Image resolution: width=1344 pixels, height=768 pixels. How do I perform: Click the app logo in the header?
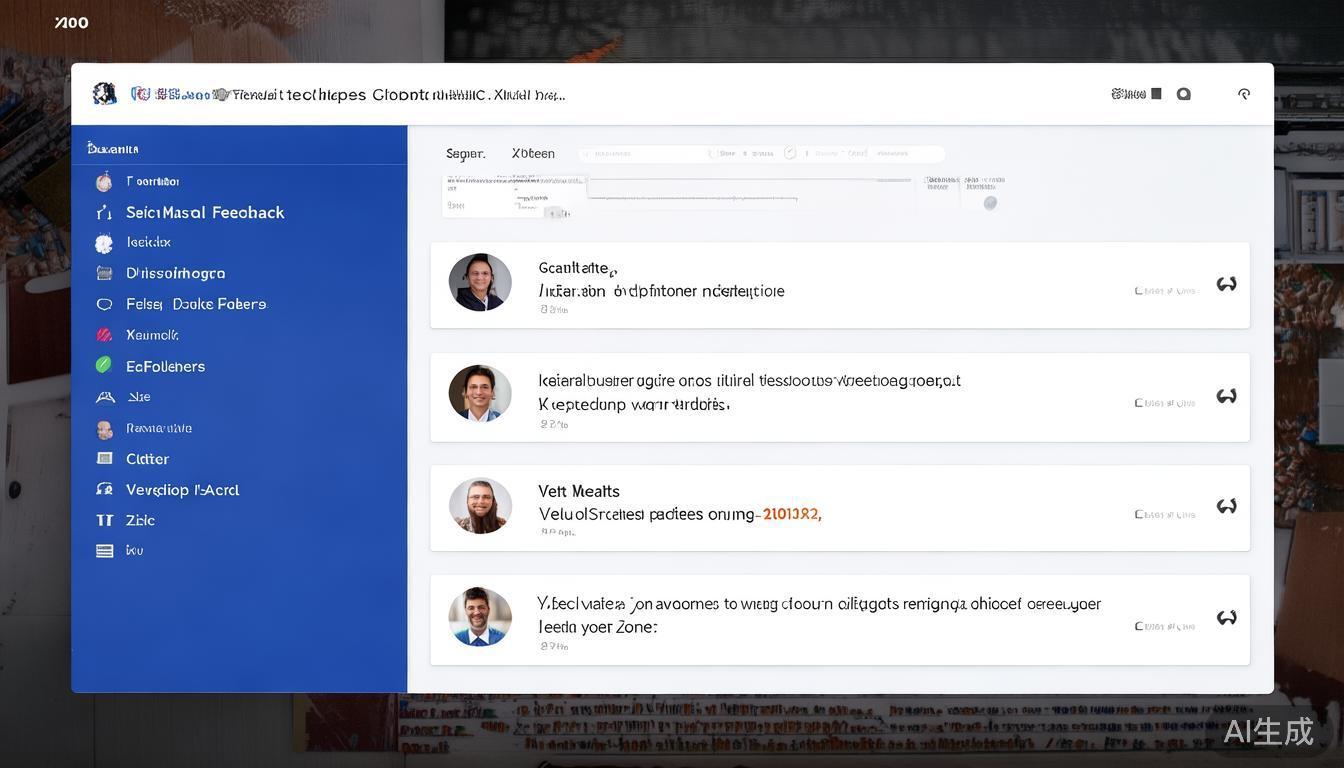[104, 94]
